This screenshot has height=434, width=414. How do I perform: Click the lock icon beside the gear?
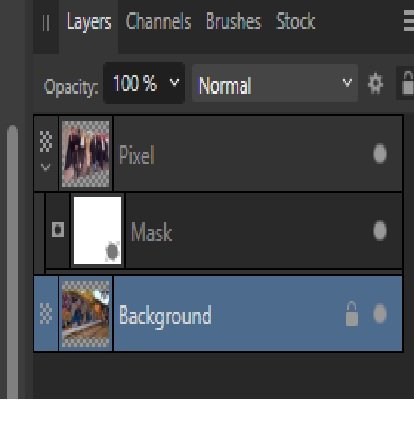pyautogui.click(x=407, y=83)
